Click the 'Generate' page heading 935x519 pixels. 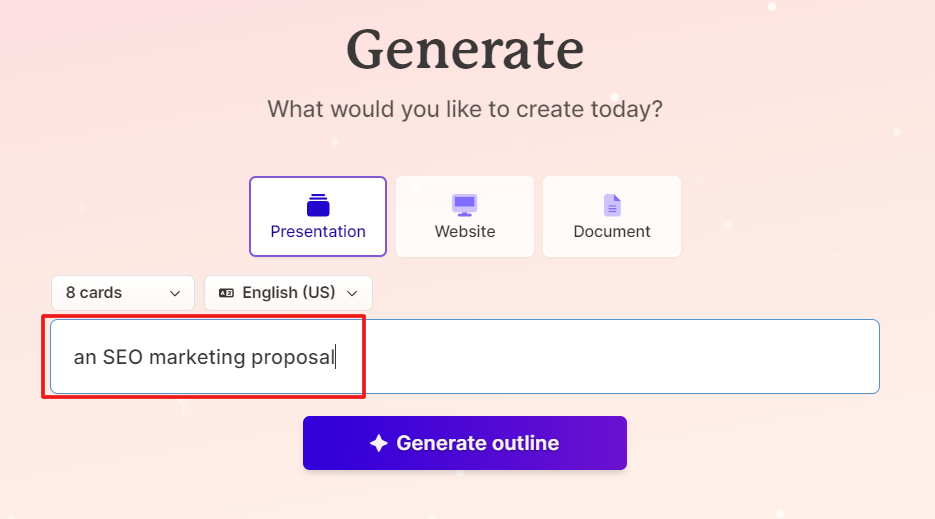[465, 50]
